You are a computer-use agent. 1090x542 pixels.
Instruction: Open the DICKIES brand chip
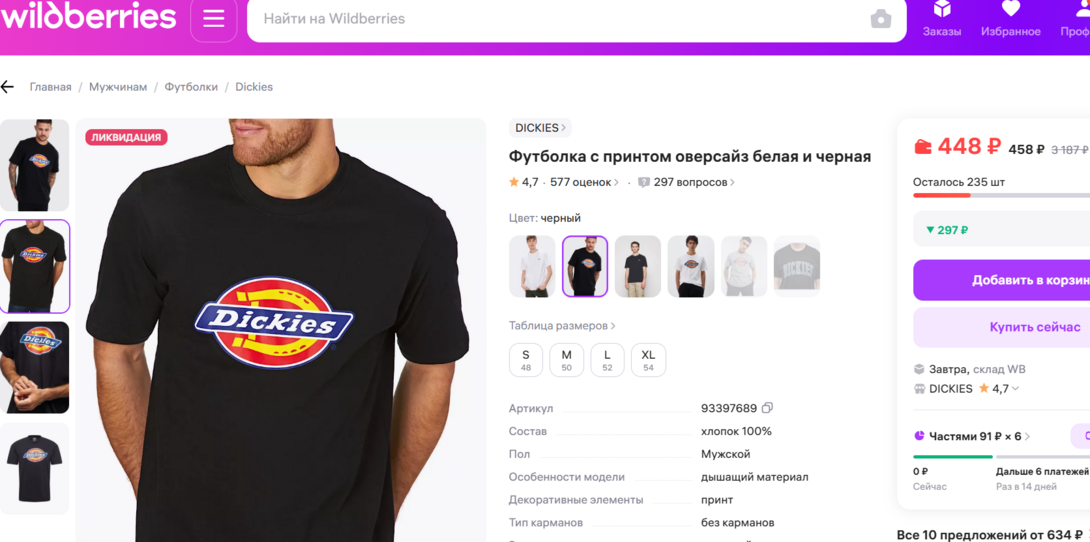pyautogui.click(x=540, y=128)
